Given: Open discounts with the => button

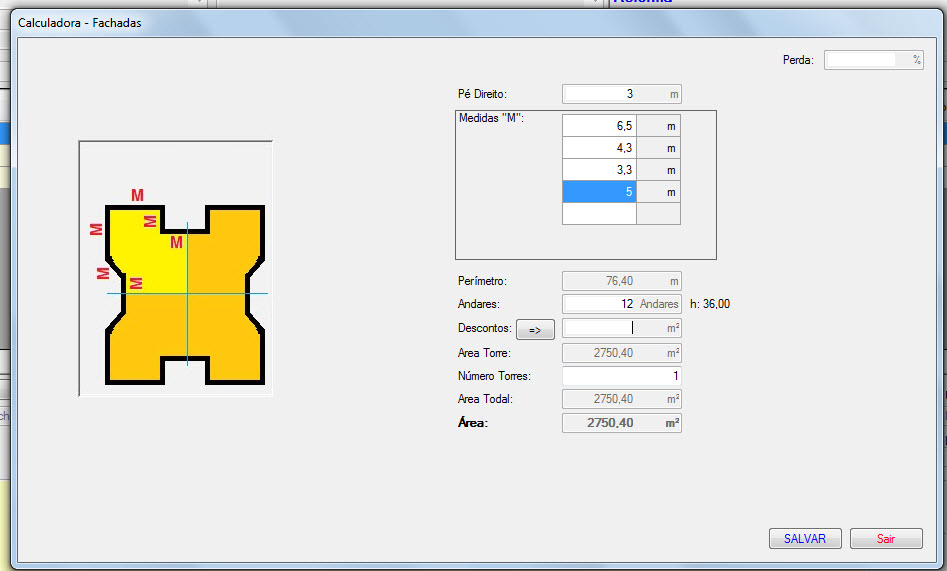Looking at the screenshot, I should [x=535, y=329].
